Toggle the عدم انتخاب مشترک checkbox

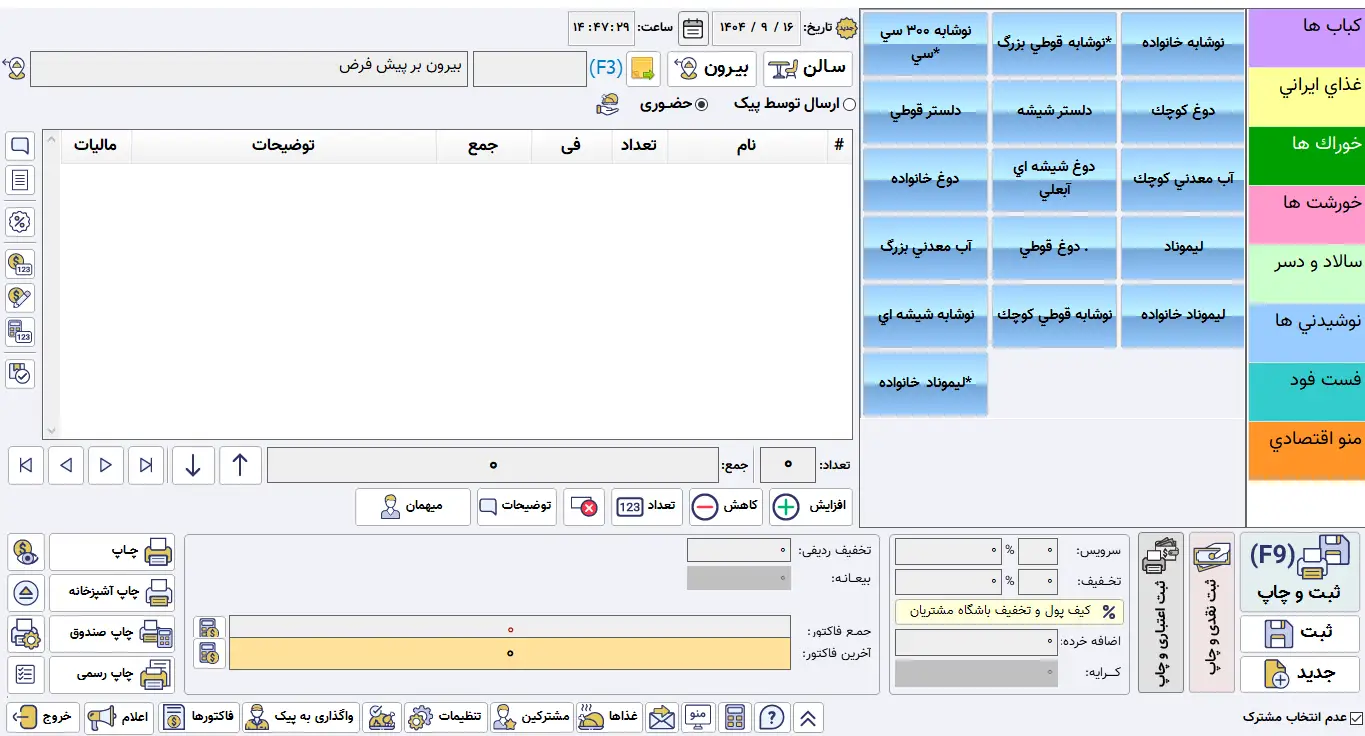coord(1356,717)
